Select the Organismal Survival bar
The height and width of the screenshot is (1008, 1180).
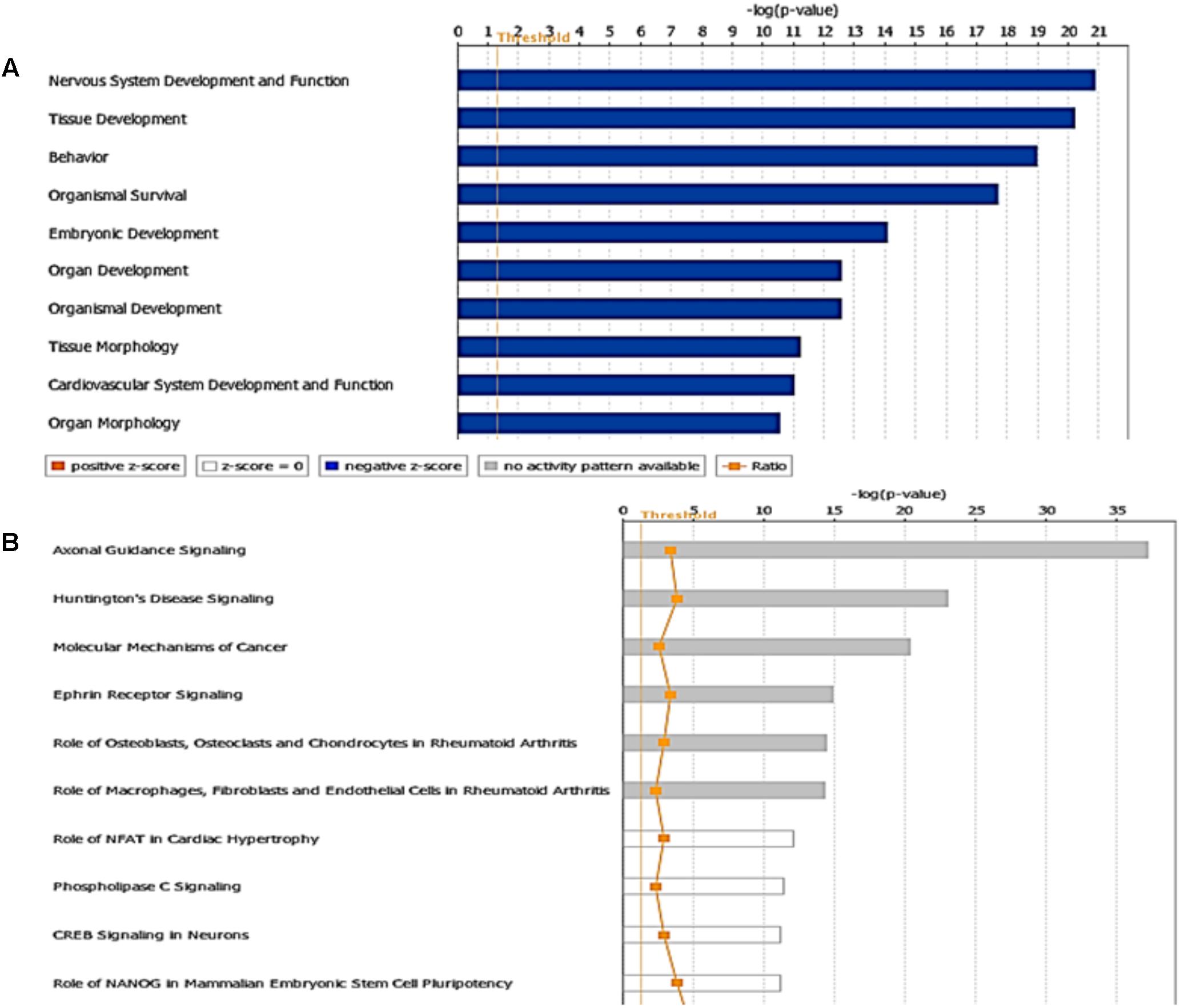(728, 194)
